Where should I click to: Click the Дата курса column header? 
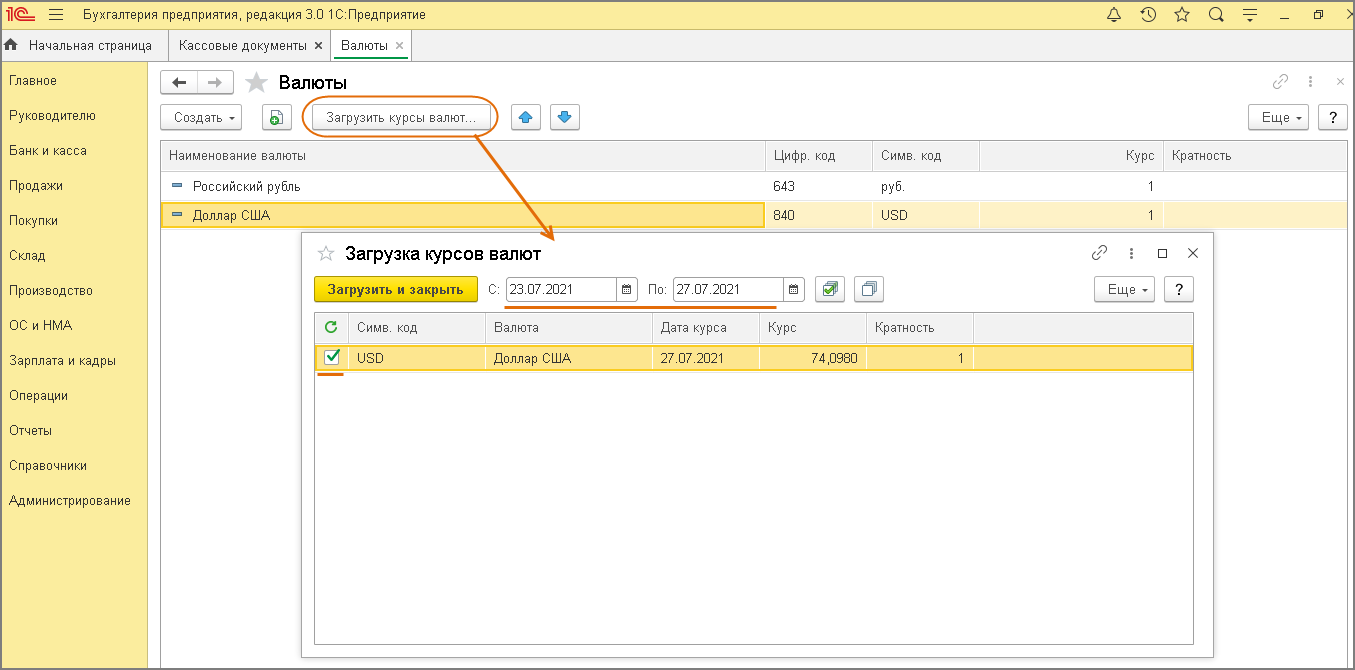[x=706, y=327]
